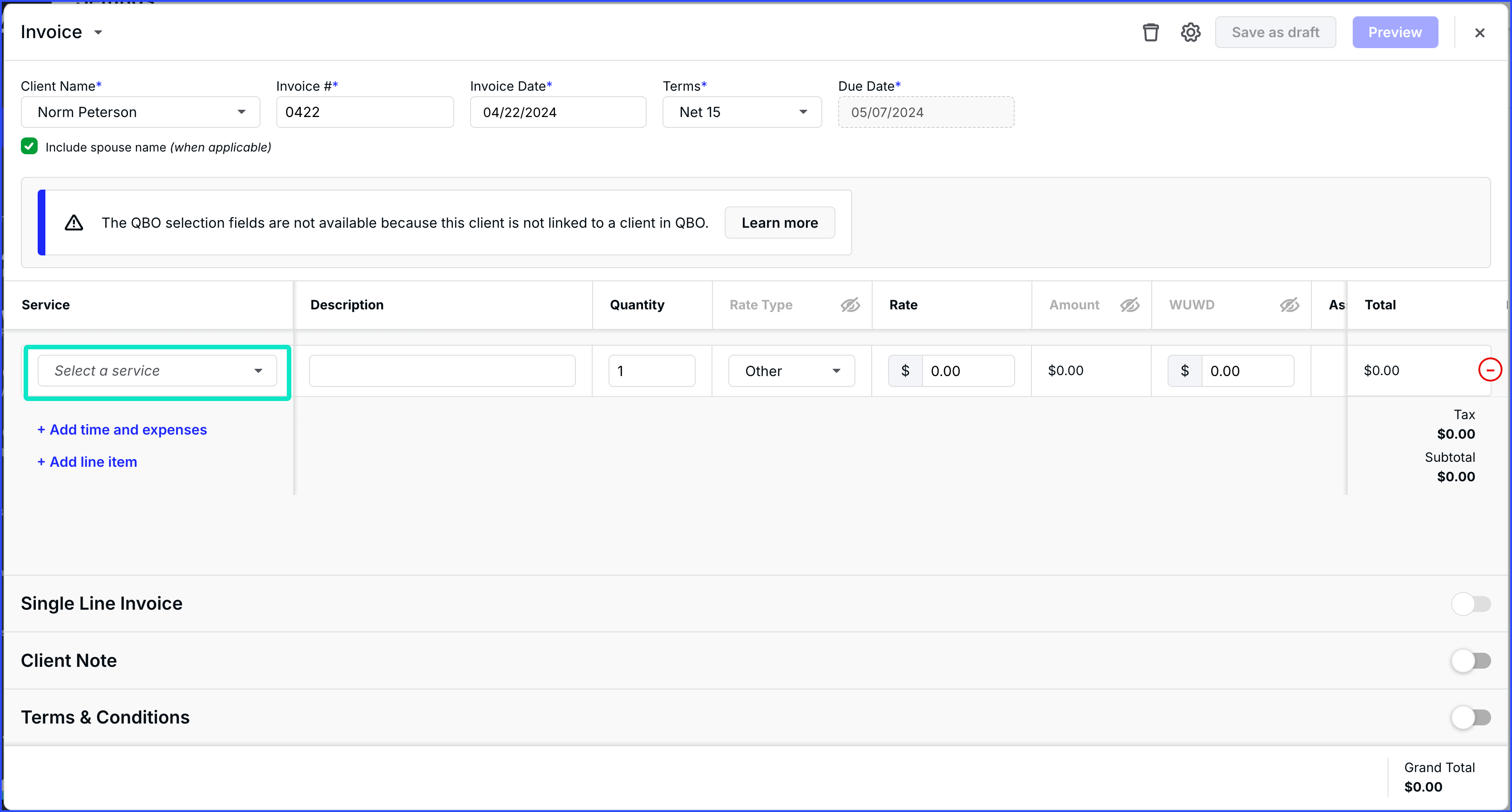
Task: Open the Client Name dropdown
Action: 141,112
